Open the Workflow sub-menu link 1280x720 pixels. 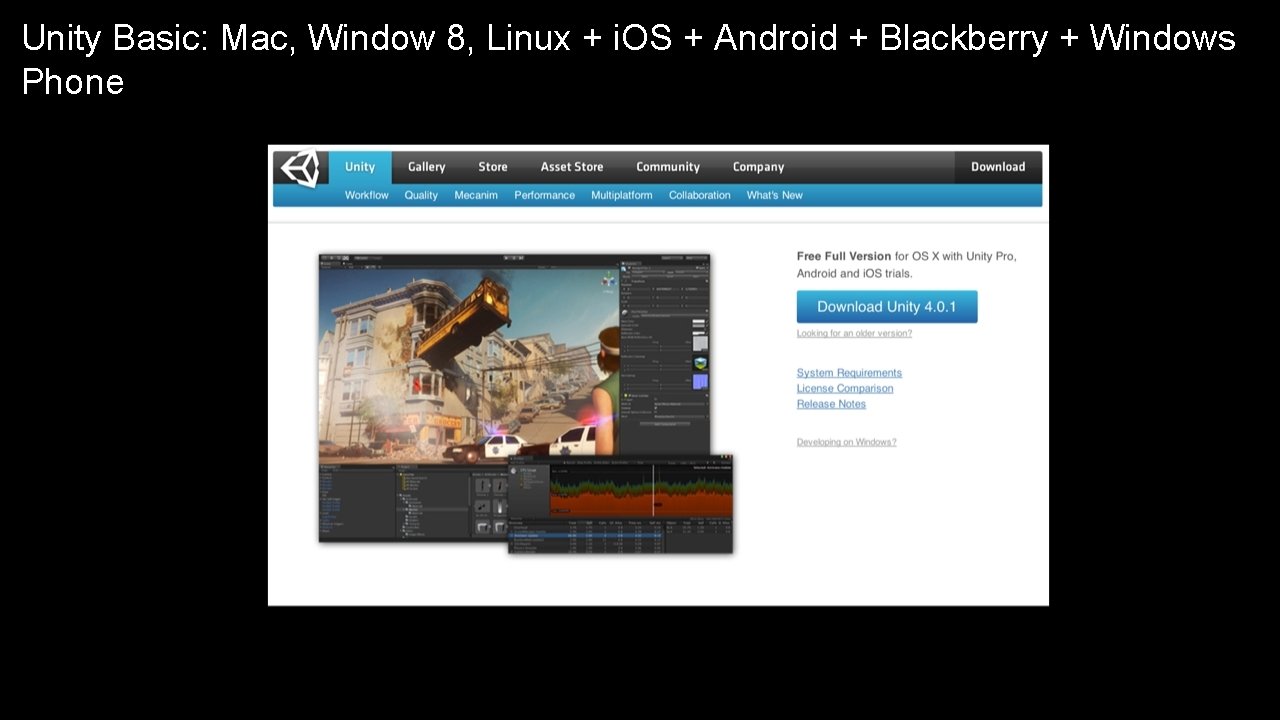pos(367,195)
